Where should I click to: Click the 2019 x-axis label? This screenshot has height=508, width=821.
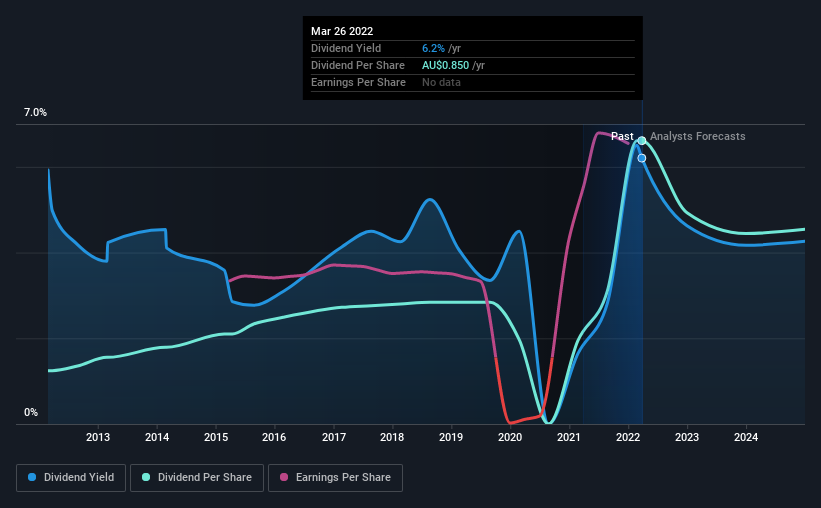click(x=451, y=437)
